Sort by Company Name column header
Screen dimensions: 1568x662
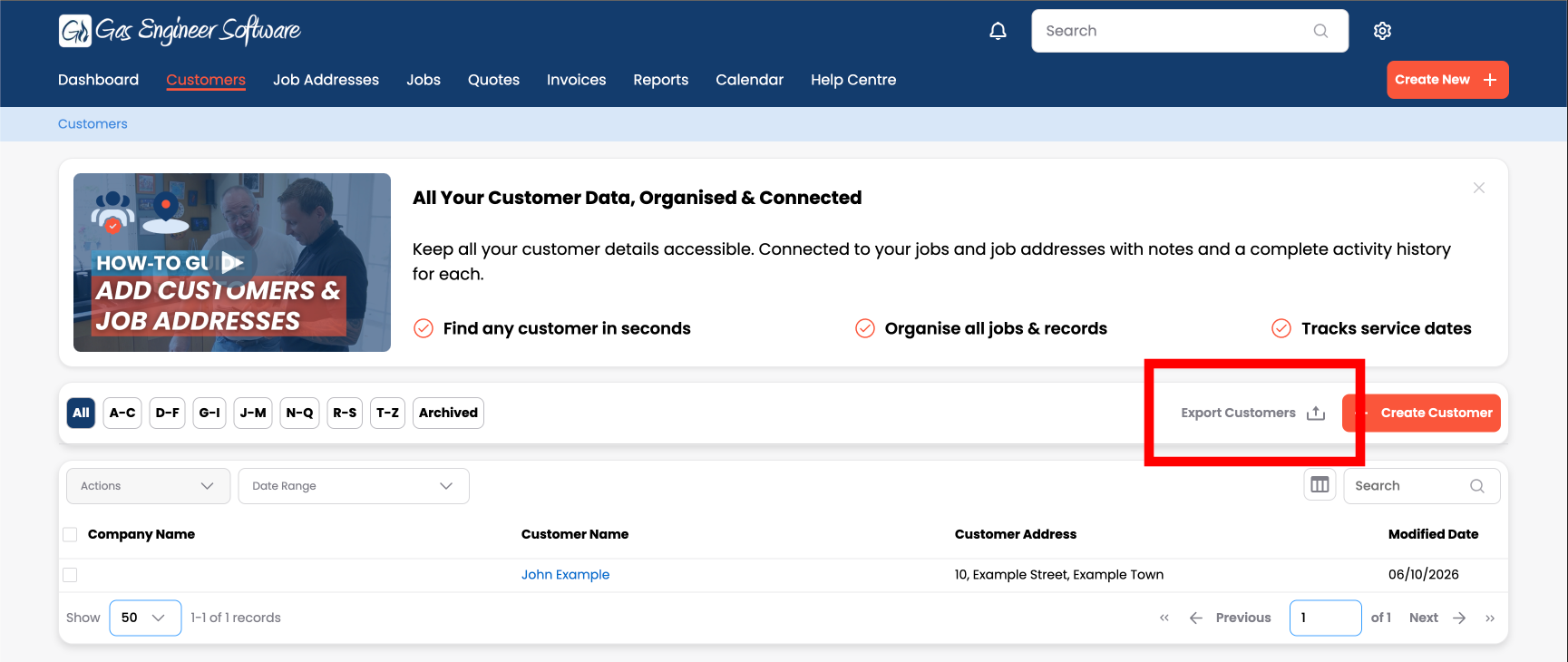pyautogui.click(x=141, y=534)
